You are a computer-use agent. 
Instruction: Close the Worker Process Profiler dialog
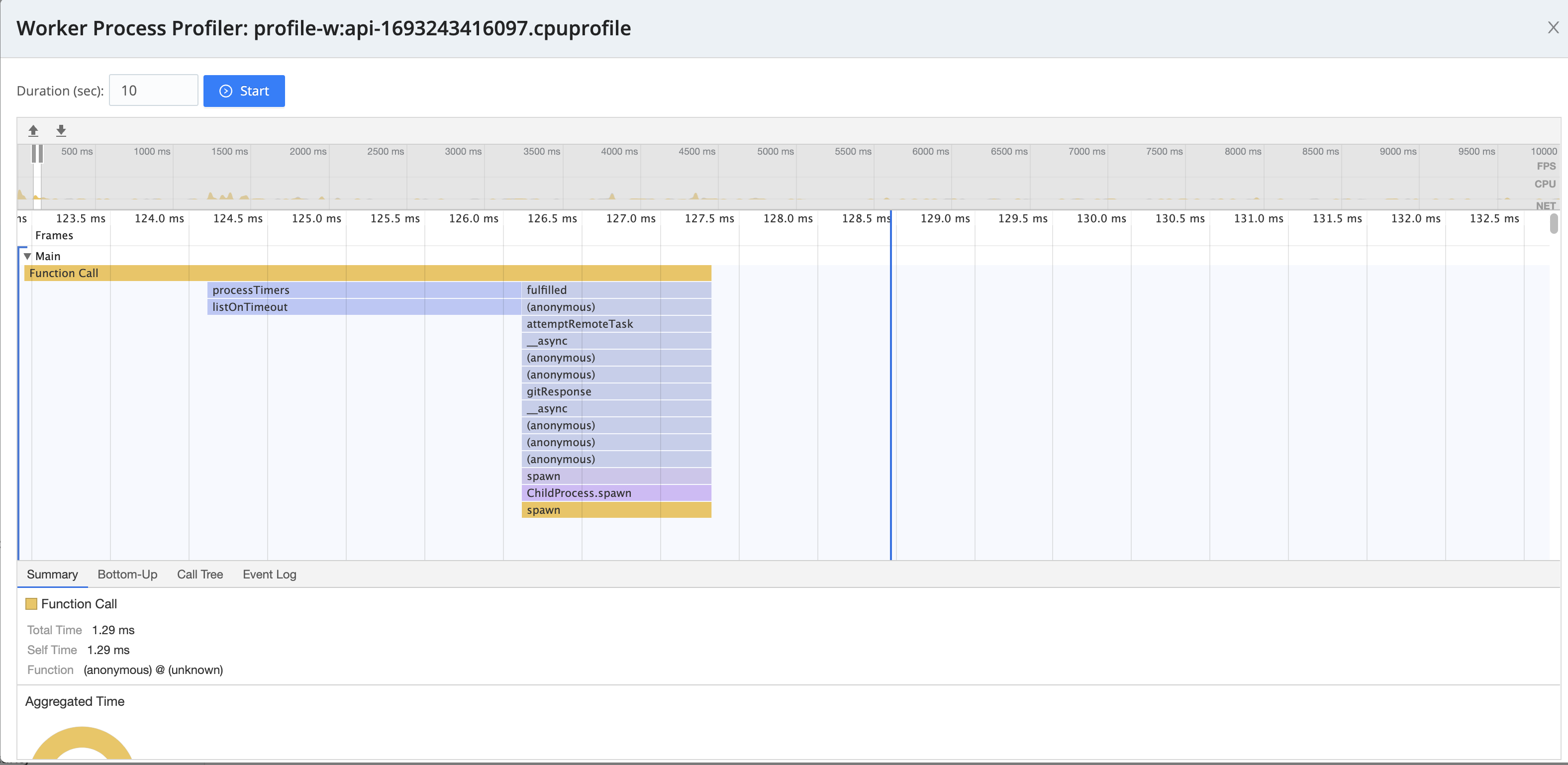(1553, 27)
